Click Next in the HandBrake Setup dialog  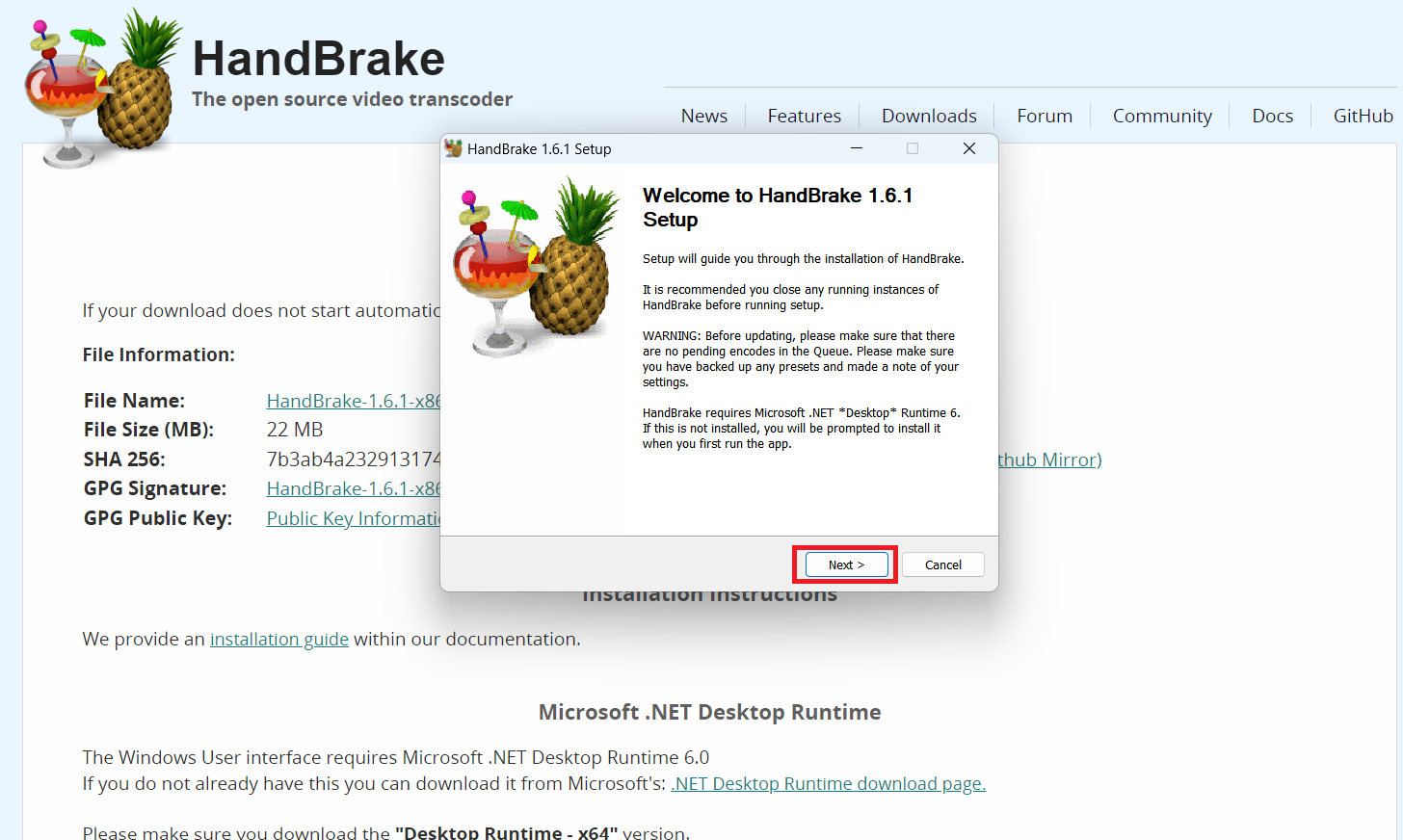tap(846, 564)
